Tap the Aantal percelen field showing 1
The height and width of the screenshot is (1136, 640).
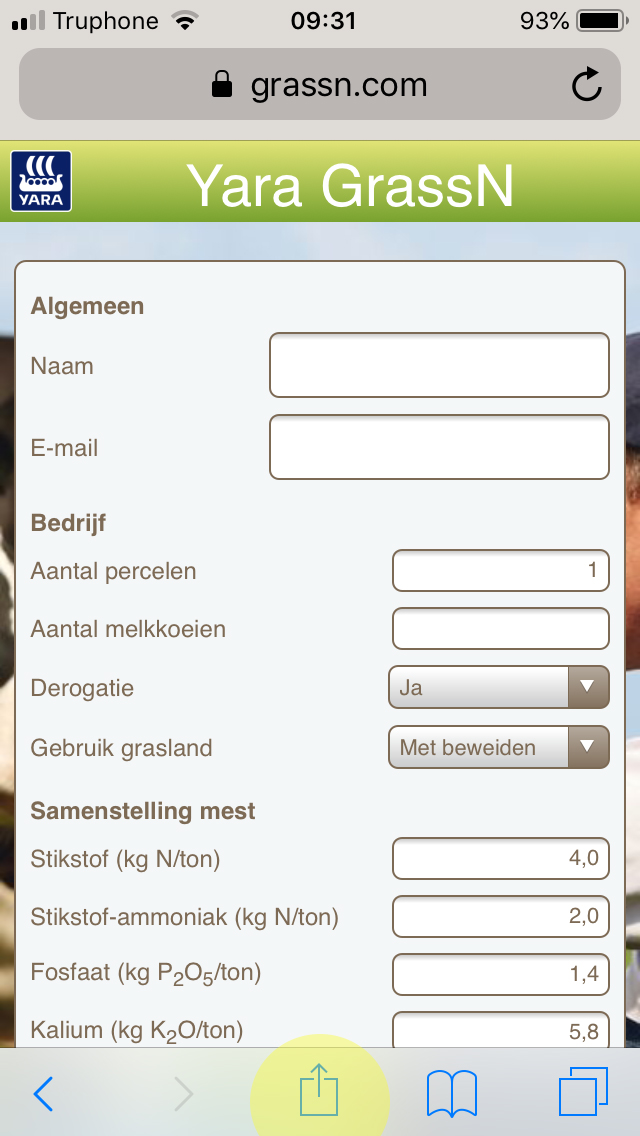pyautogui.click(x=500, y=570)
